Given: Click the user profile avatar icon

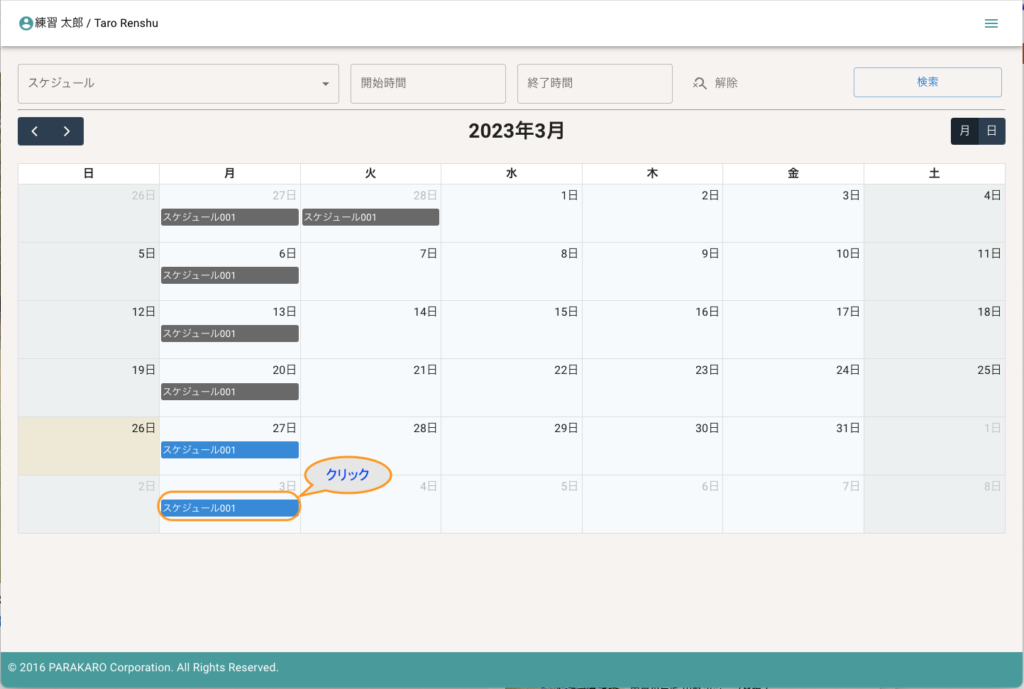Looking at the screenshot, I should pos(26,23).
